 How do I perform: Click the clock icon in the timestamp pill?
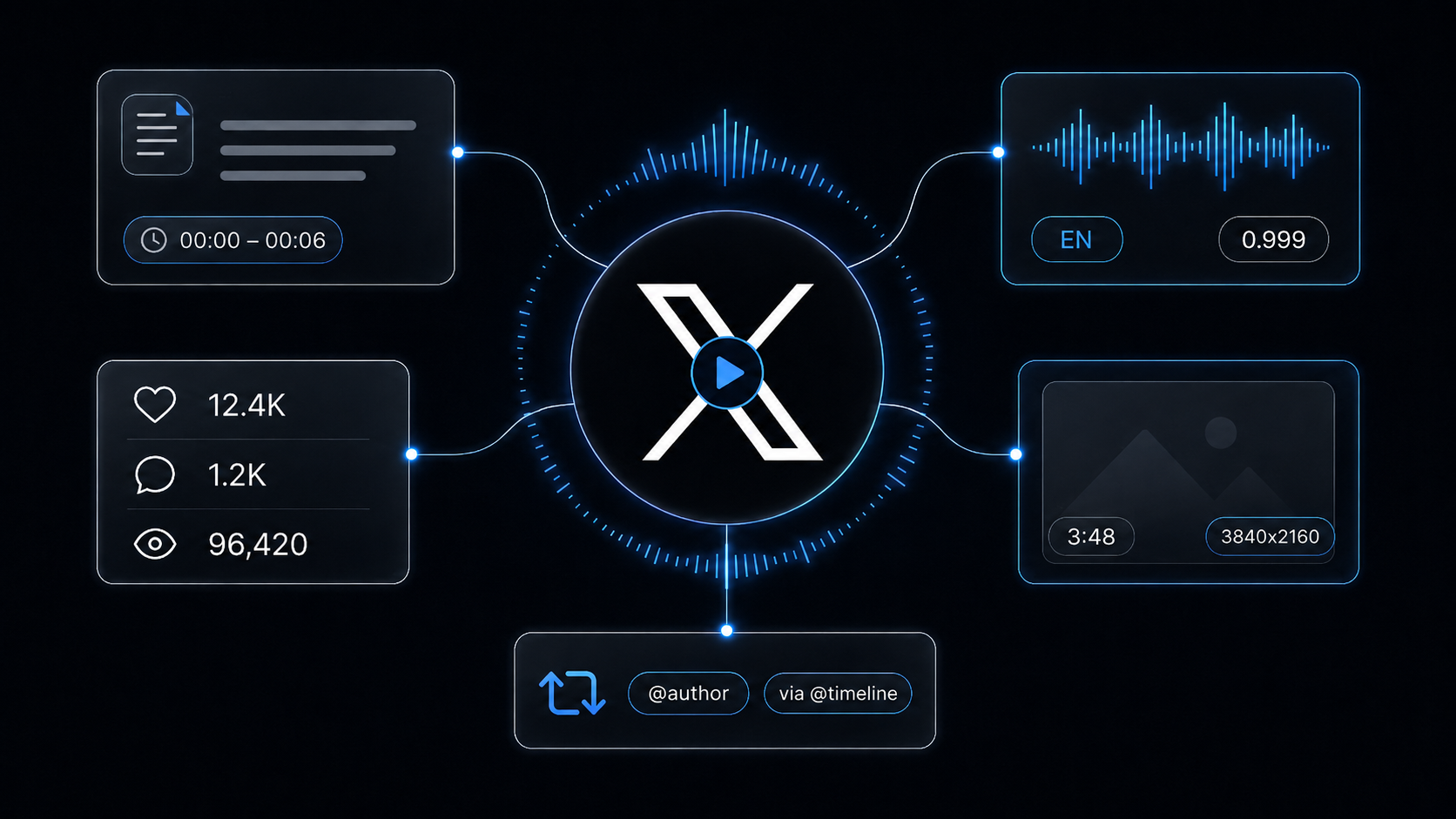pos(154,240)
